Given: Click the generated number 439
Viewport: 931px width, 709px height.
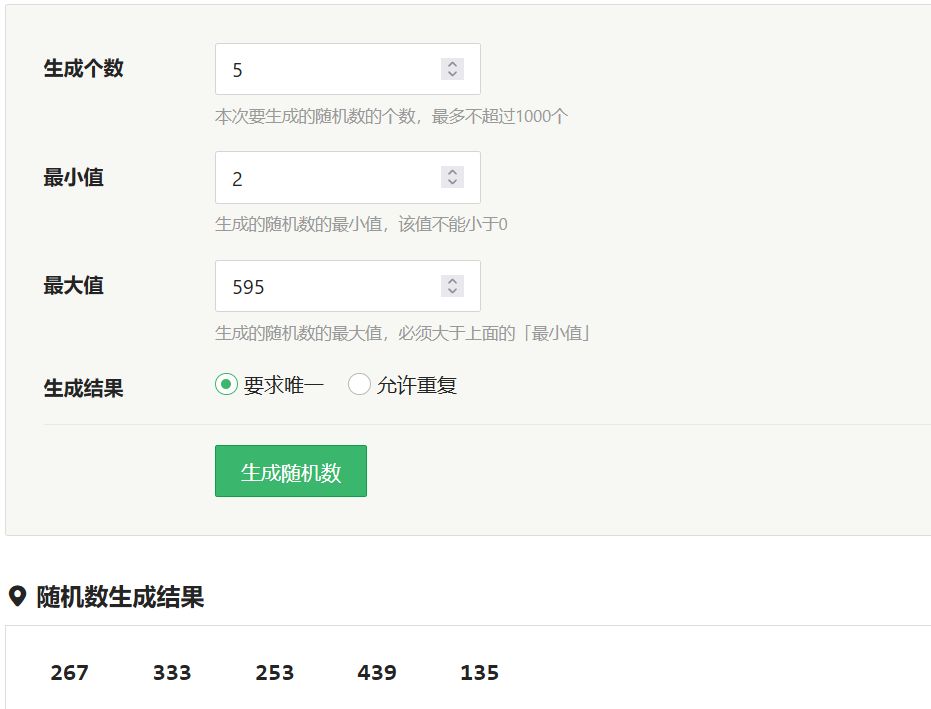Looking at the screenshot, I should [x=377, y=673].
